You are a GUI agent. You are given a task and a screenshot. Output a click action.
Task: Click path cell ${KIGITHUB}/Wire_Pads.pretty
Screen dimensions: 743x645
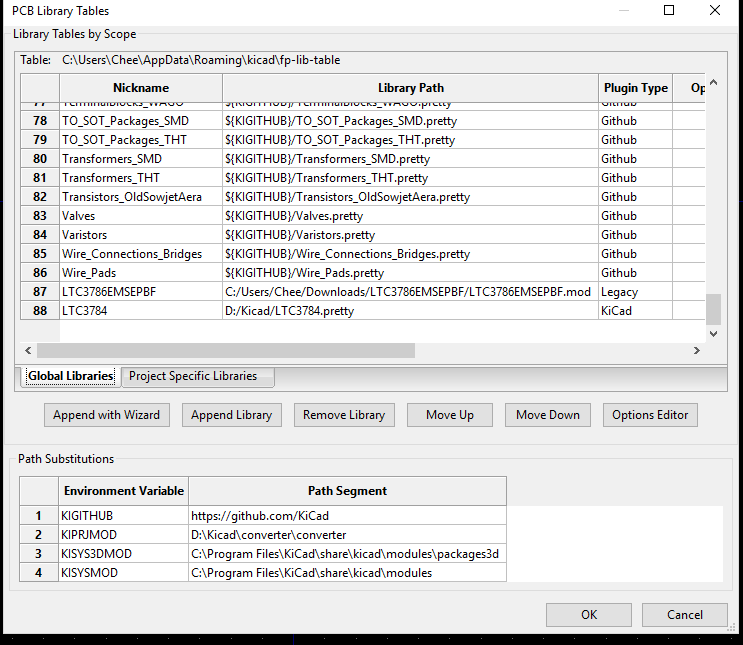[410, 273]
